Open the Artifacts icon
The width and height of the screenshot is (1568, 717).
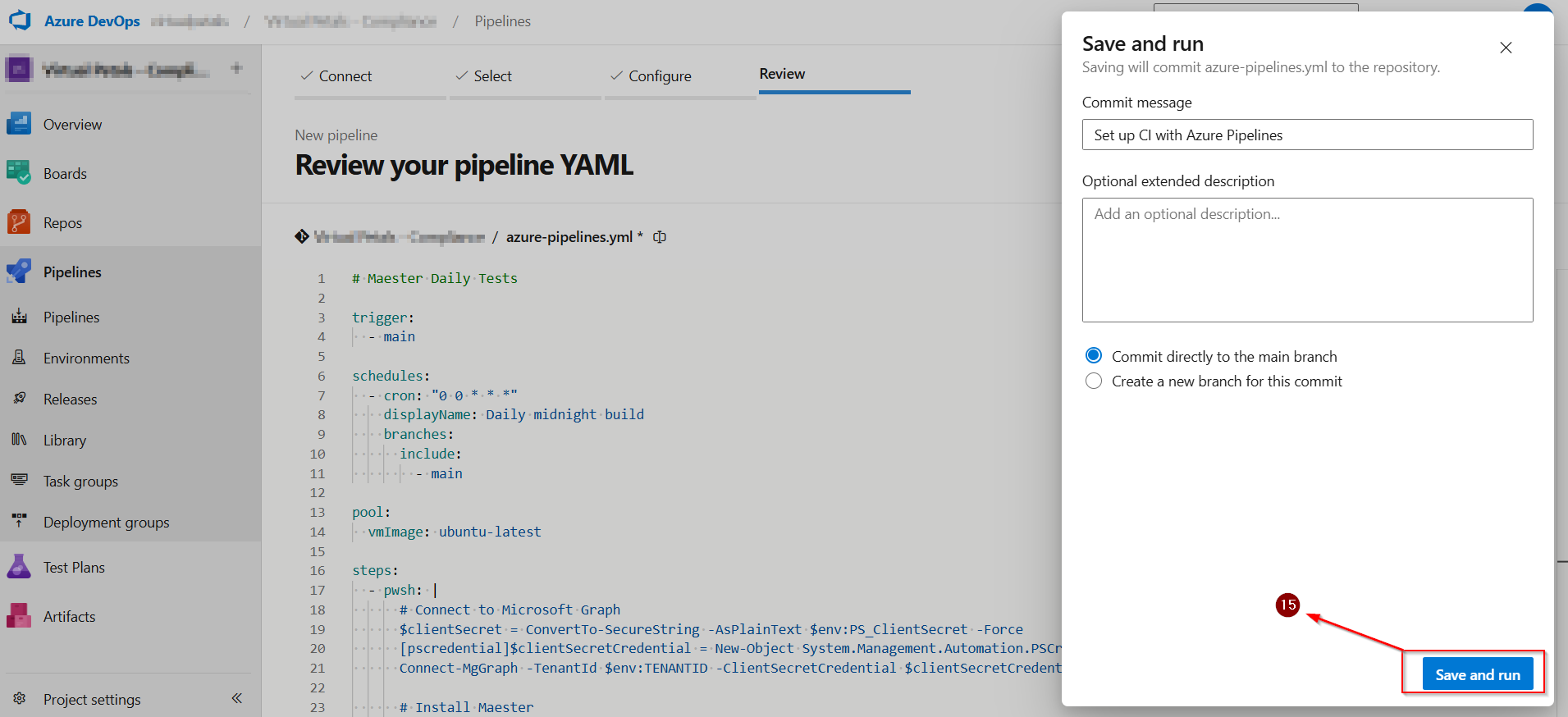click(x=19, y=616)
